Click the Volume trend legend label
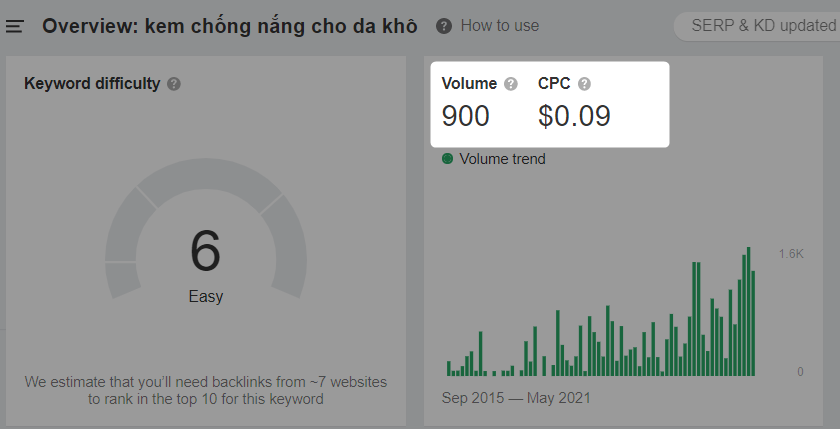Image resolution: width=840 pixels, height=429 pixels. click(502, 159)
